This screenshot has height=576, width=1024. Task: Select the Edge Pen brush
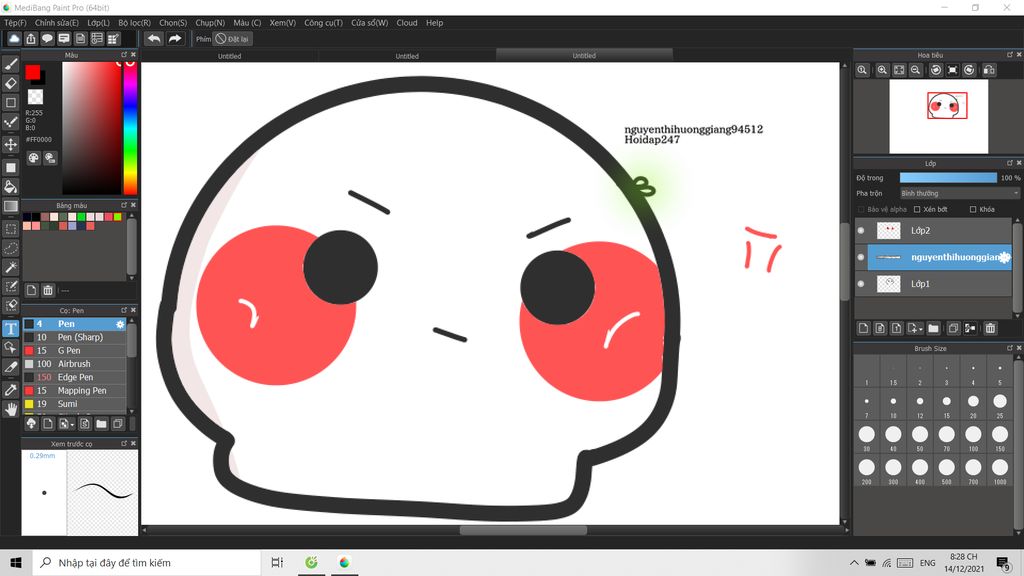(x=74, y=377)
